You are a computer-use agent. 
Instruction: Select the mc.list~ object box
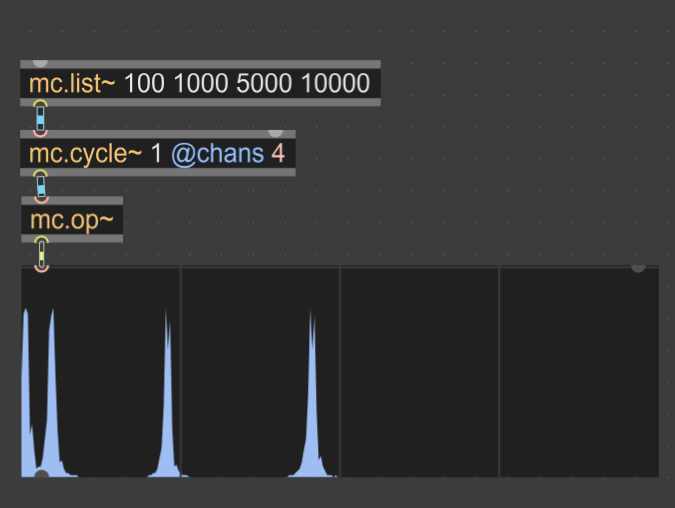click(x=199, y=84)
